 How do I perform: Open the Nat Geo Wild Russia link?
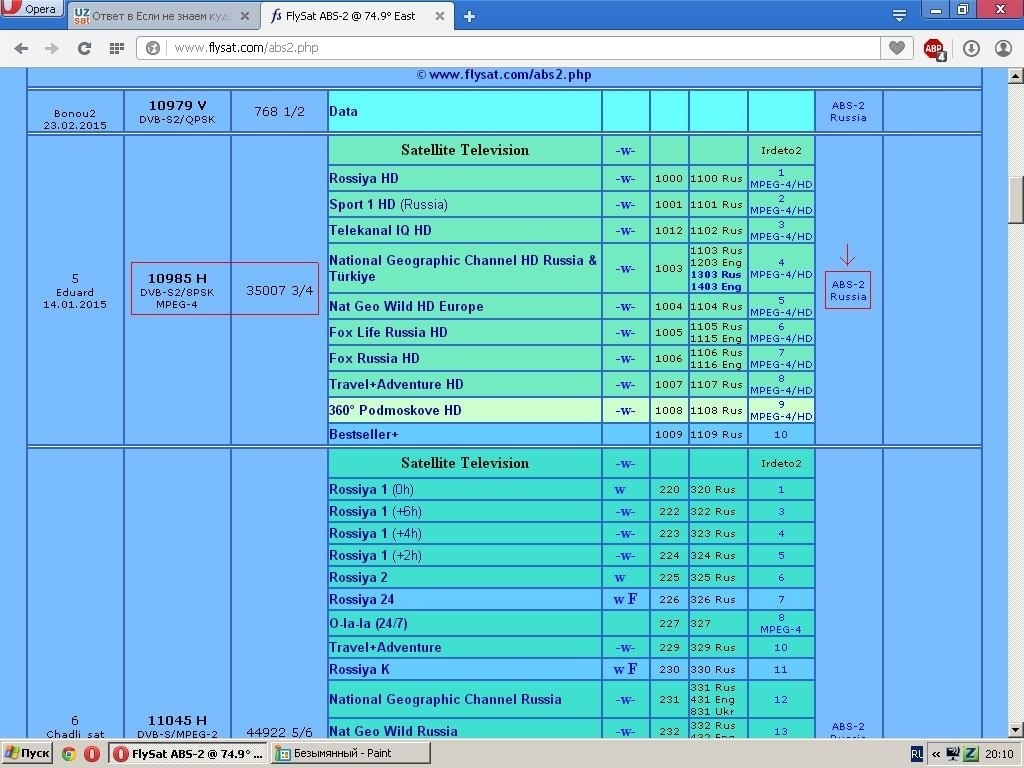[393, 731]
